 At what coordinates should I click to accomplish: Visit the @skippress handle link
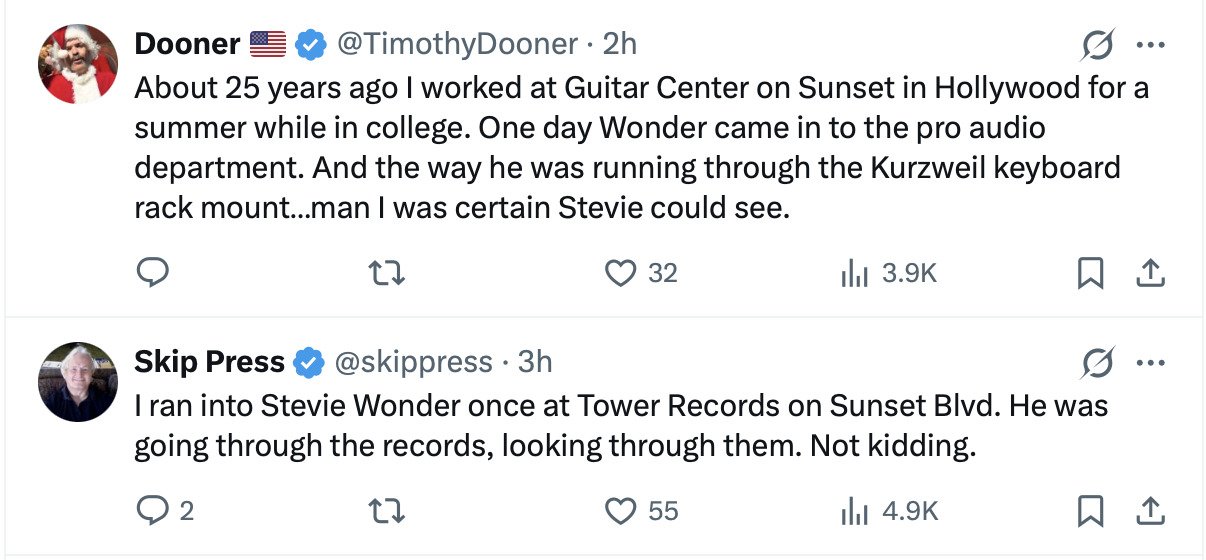(414, 361)
